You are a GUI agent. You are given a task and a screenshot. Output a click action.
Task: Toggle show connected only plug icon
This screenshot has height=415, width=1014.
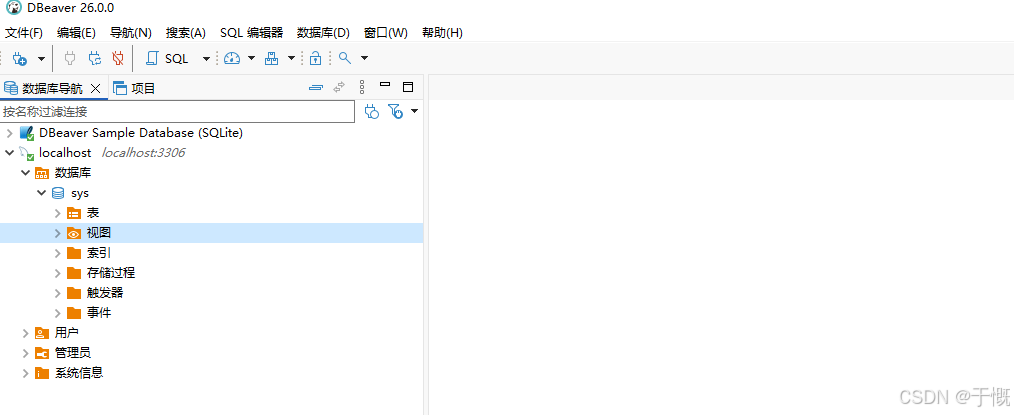pos(371,112)
